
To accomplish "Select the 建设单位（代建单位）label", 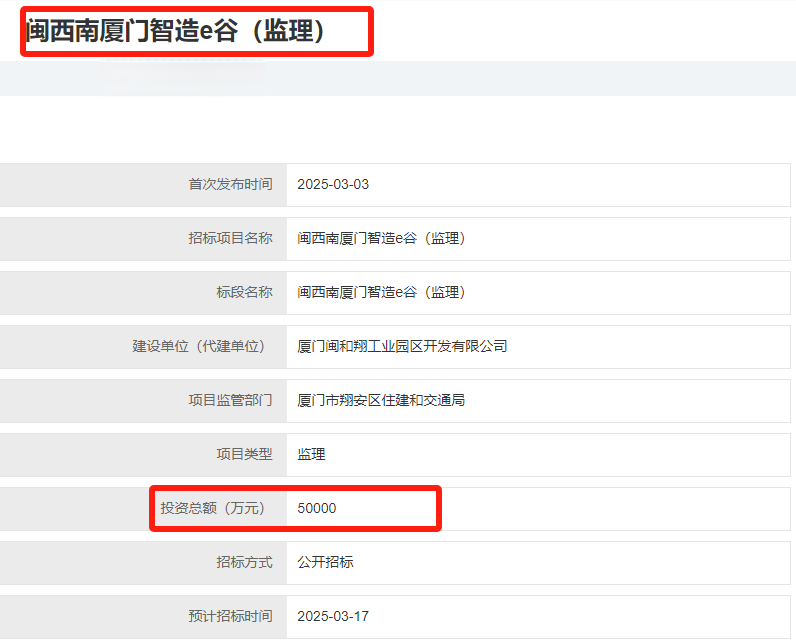I will click(198, 346).
